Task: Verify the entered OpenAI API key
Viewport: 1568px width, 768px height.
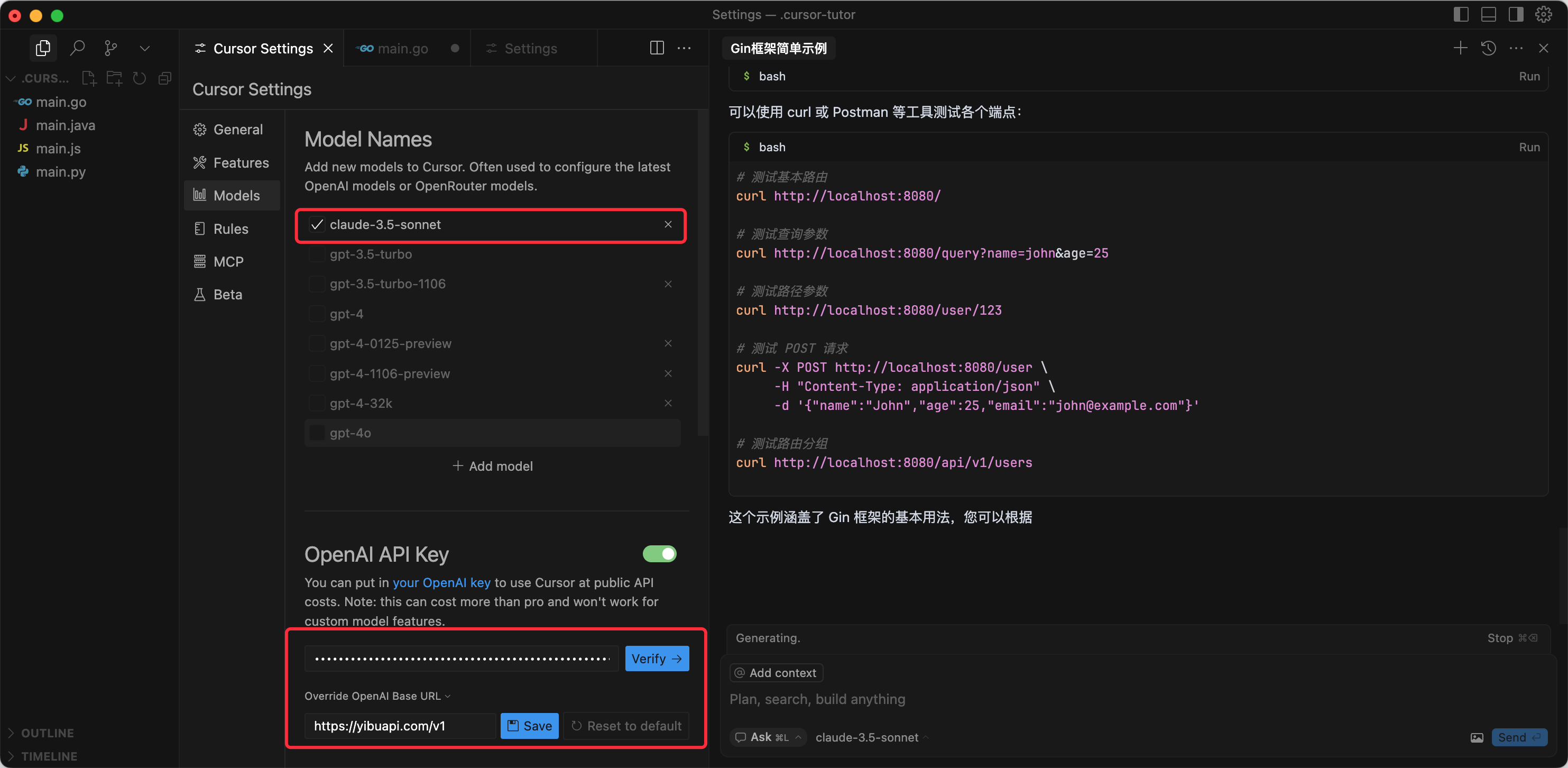Action: click(x=657, y=659)
